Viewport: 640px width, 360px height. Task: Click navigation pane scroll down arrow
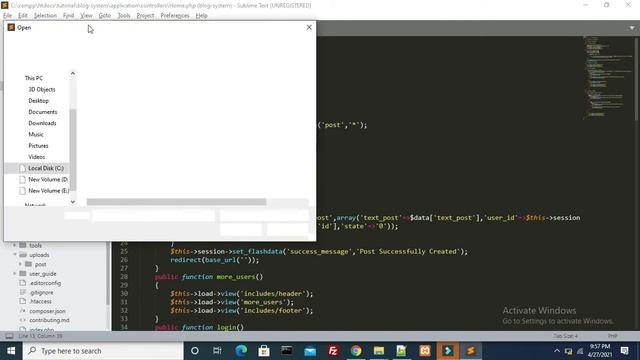(x=73, y=202)
